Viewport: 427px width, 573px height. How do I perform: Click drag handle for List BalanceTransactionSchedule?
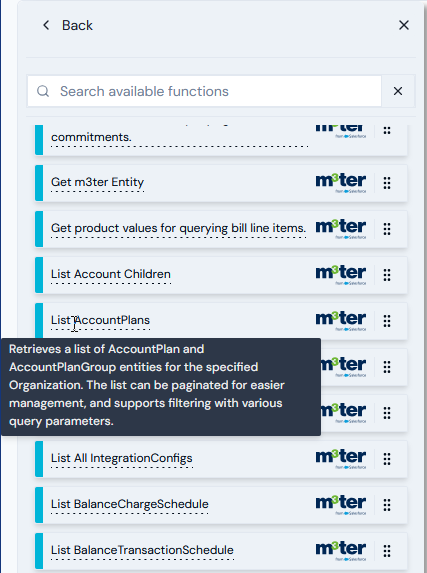pyautogui.click(x=387, y=551)
